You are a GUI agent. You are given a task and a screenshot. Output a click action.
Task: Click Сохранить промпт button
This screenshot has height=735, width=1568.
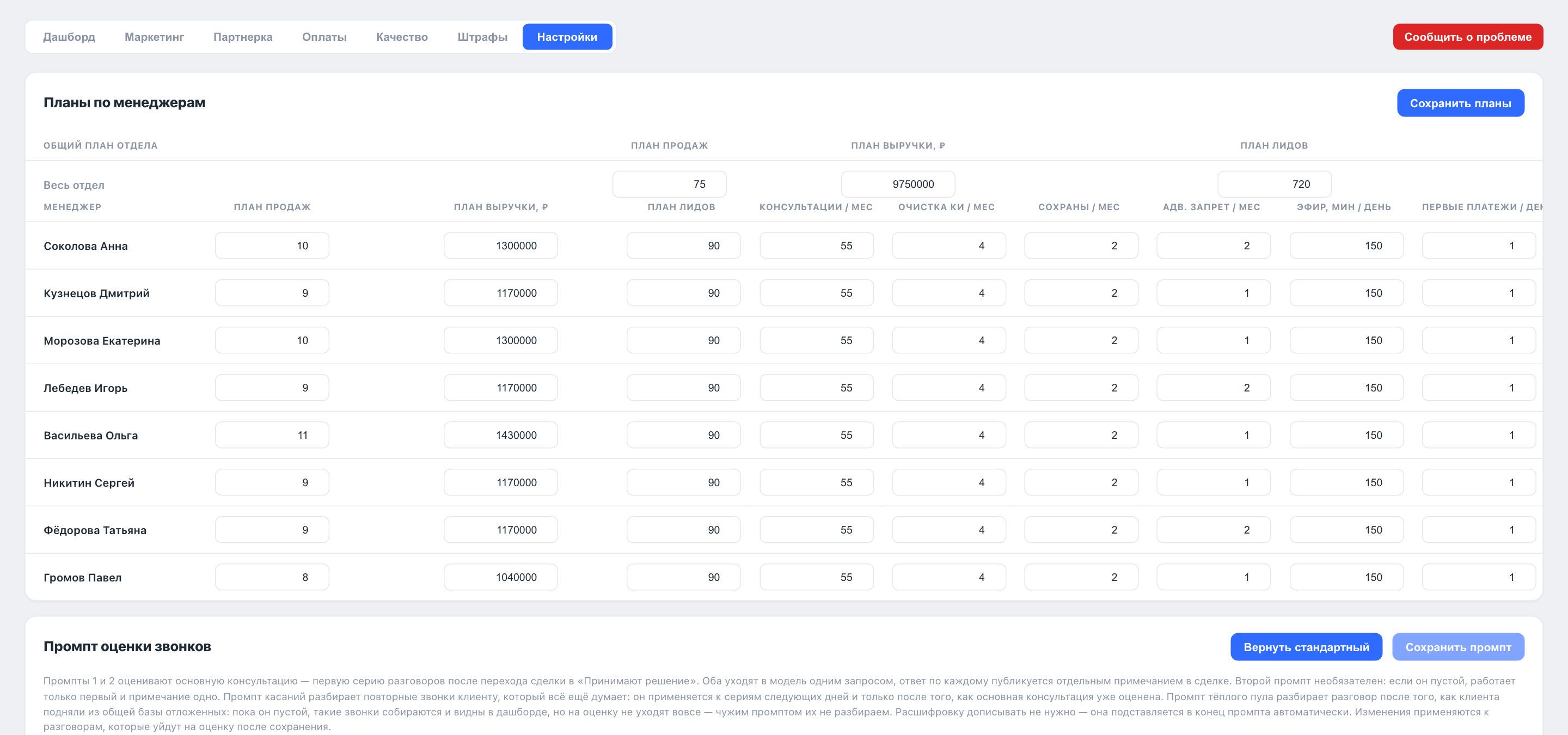pyautogui.click(x=1458, y=647)
